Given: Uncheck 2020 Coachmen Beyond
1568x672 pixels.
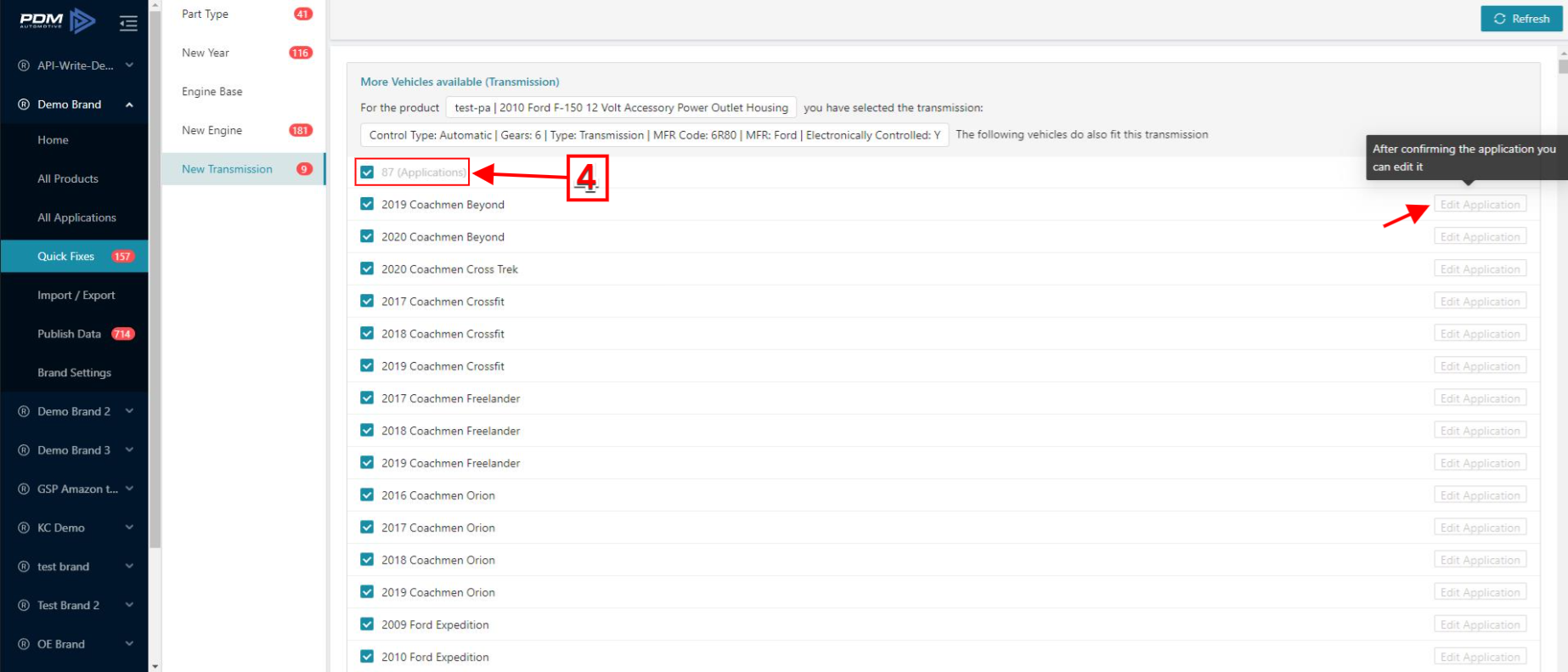Looking at the screenshot, I should 367,236.
